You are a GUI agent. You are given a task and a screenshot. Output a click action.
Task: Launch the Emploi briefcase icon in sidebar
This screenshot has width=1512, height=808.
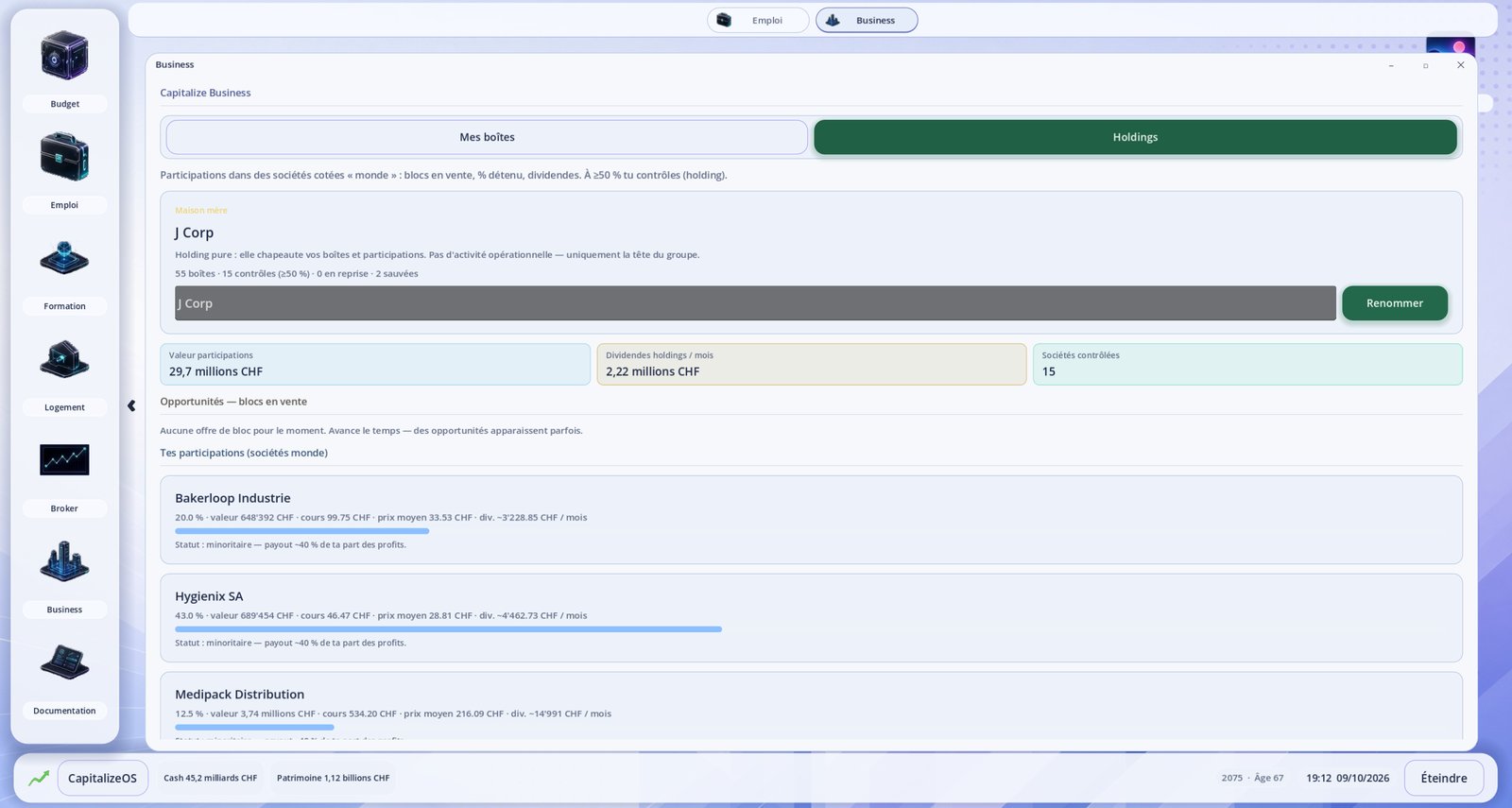[x=64, y=157]
